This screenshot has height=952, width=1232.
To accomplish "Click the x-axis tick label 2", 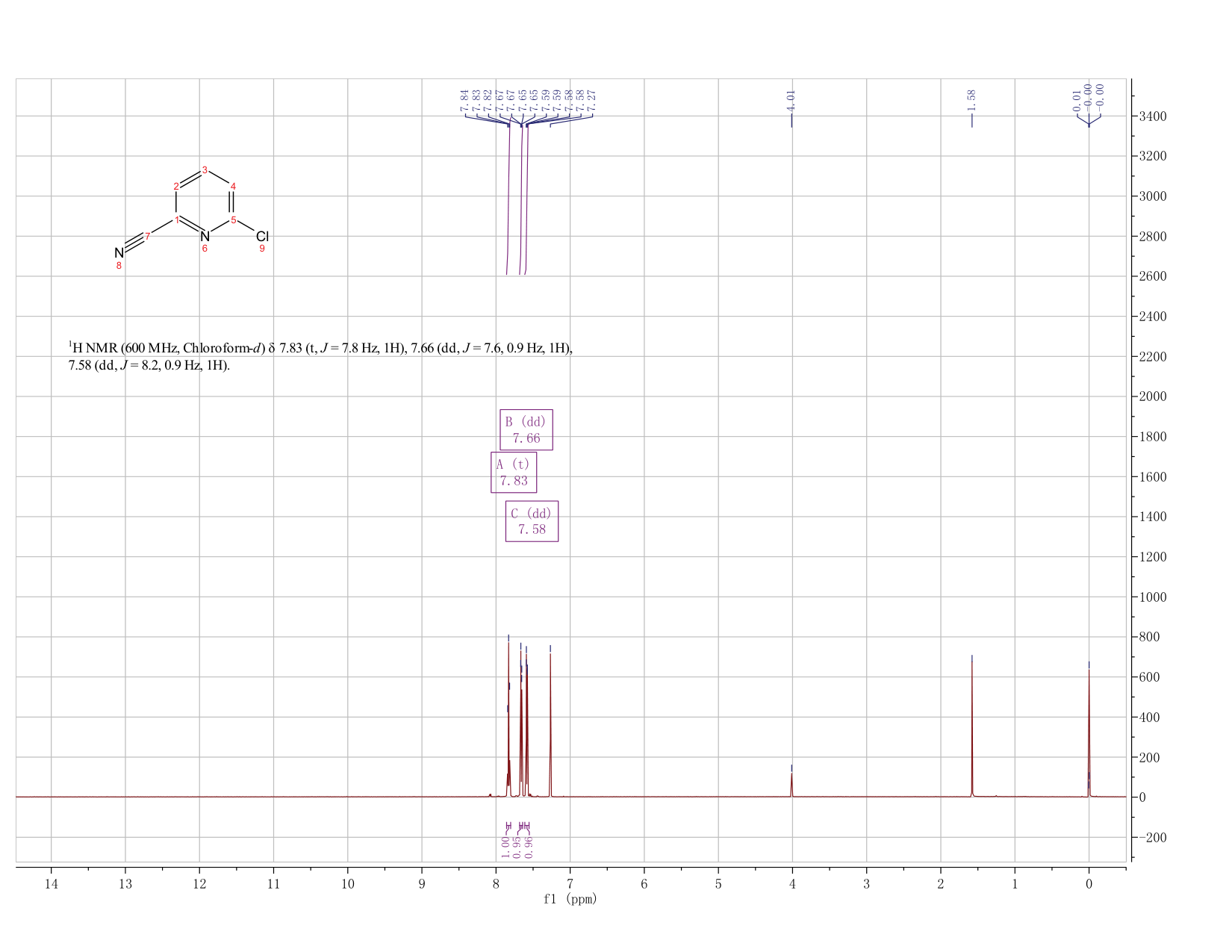I will (x=940, y=884).
